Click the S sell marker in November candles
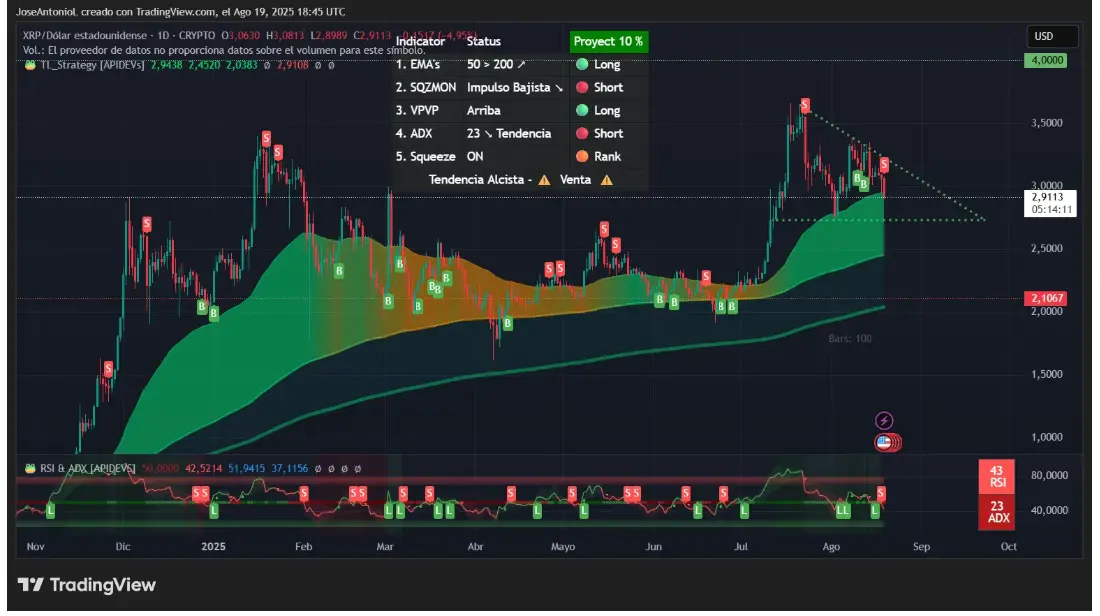The image size is (1100, 616). click(x=108, y=368)
